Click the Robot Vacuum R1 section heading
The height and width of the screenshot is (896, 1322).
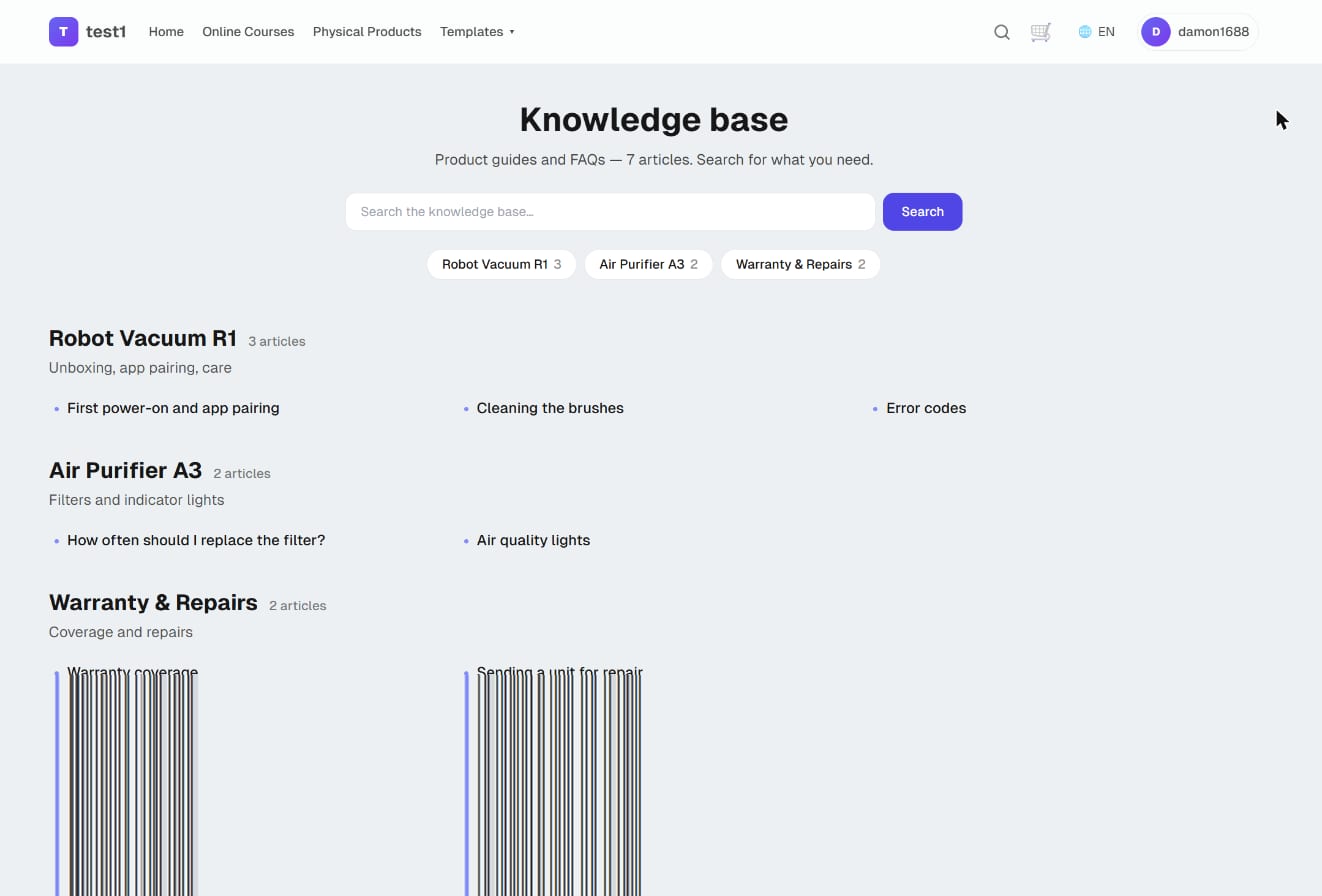(143, 338)
